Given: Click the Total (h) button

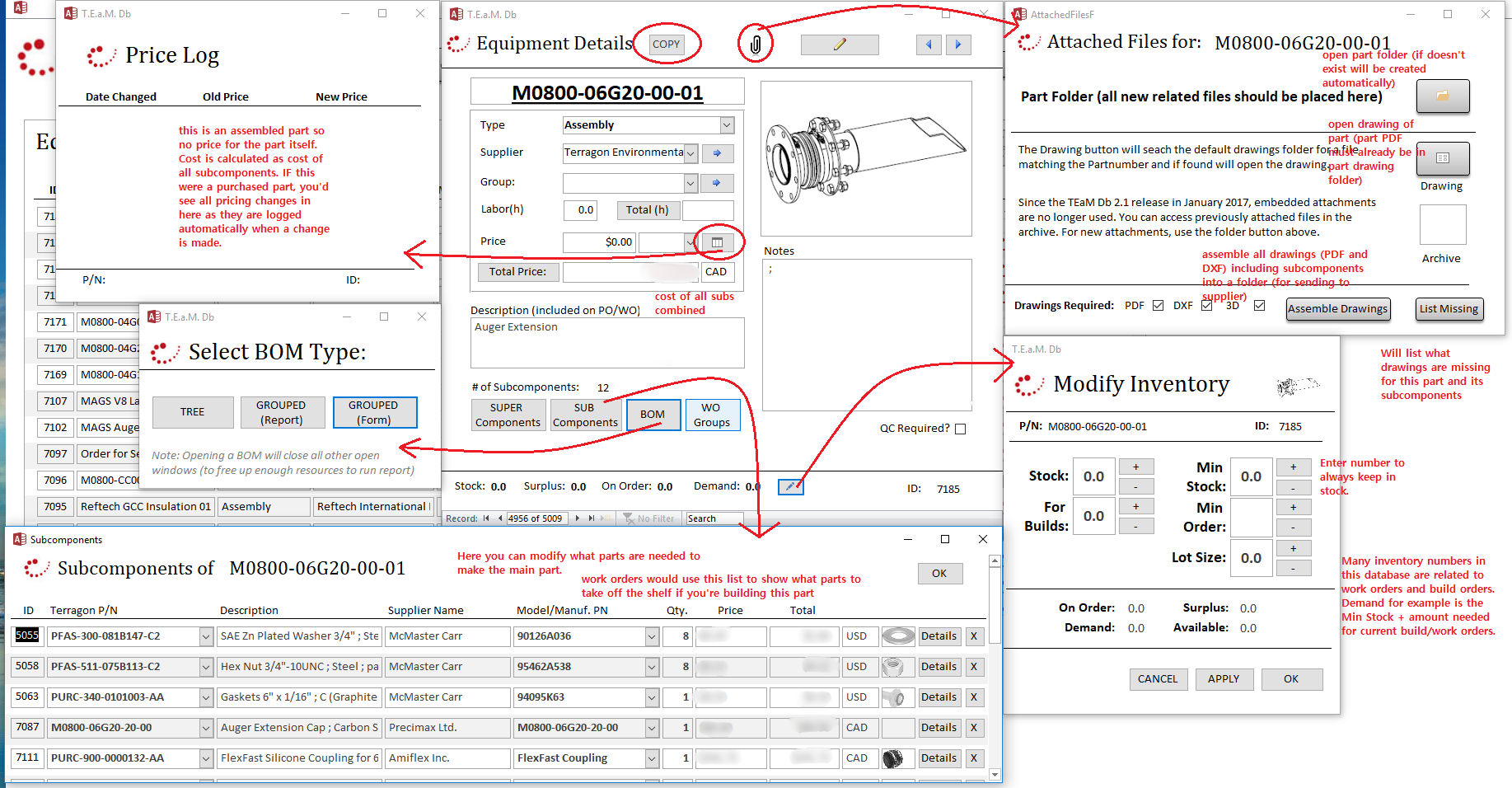Looking at the screenshot, I should [648, 210].
